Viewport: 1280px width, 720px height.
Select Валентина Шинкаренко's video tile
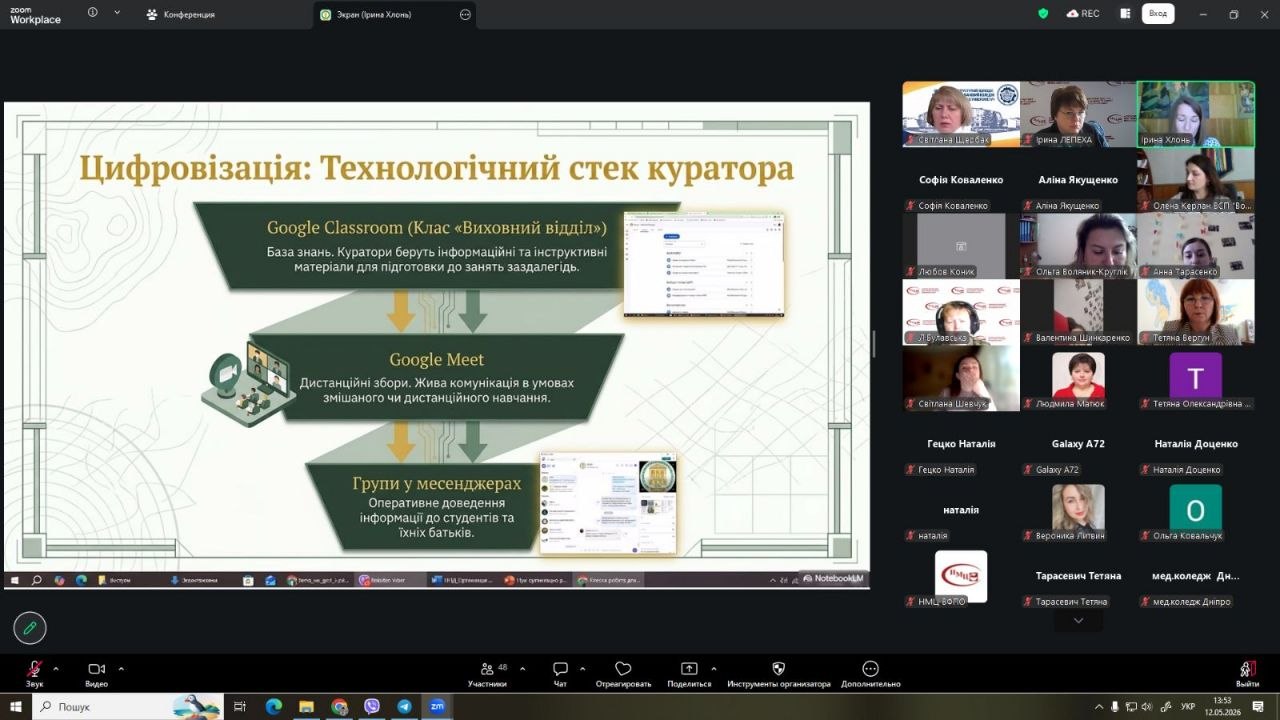pos(1078,312)
